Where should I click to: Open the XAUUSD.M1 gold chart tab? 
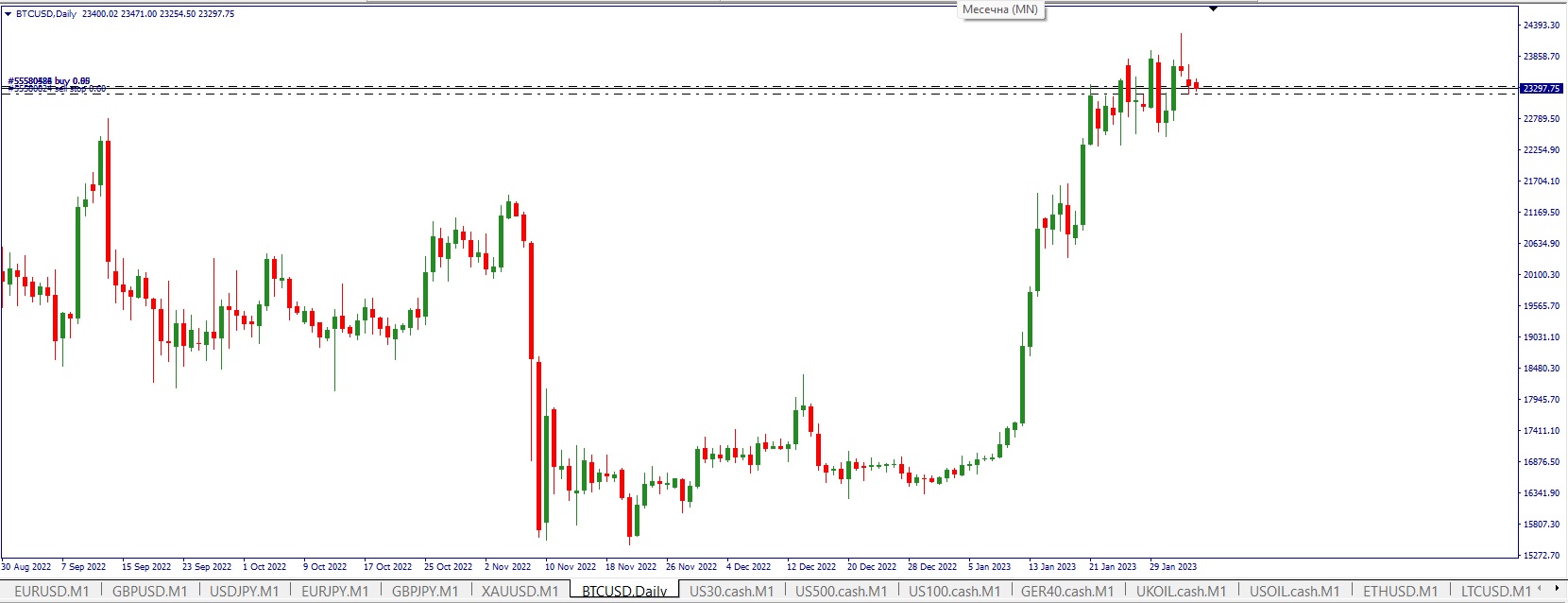point(520,592)
